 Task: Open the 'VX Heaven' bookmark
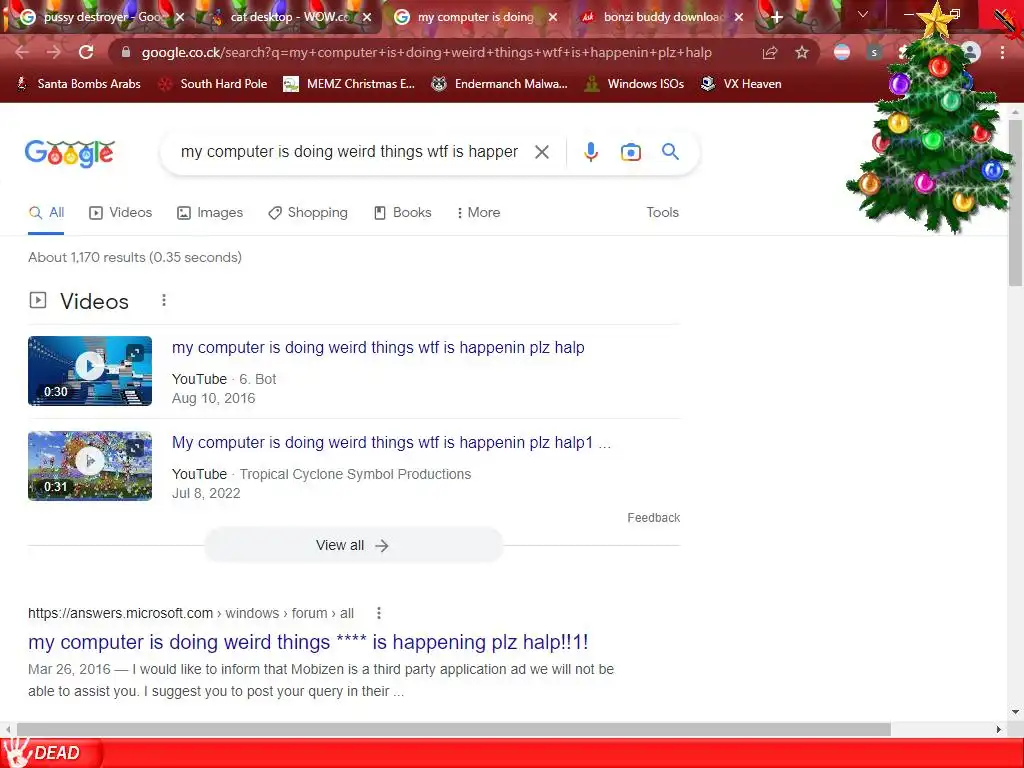(741, 84)
